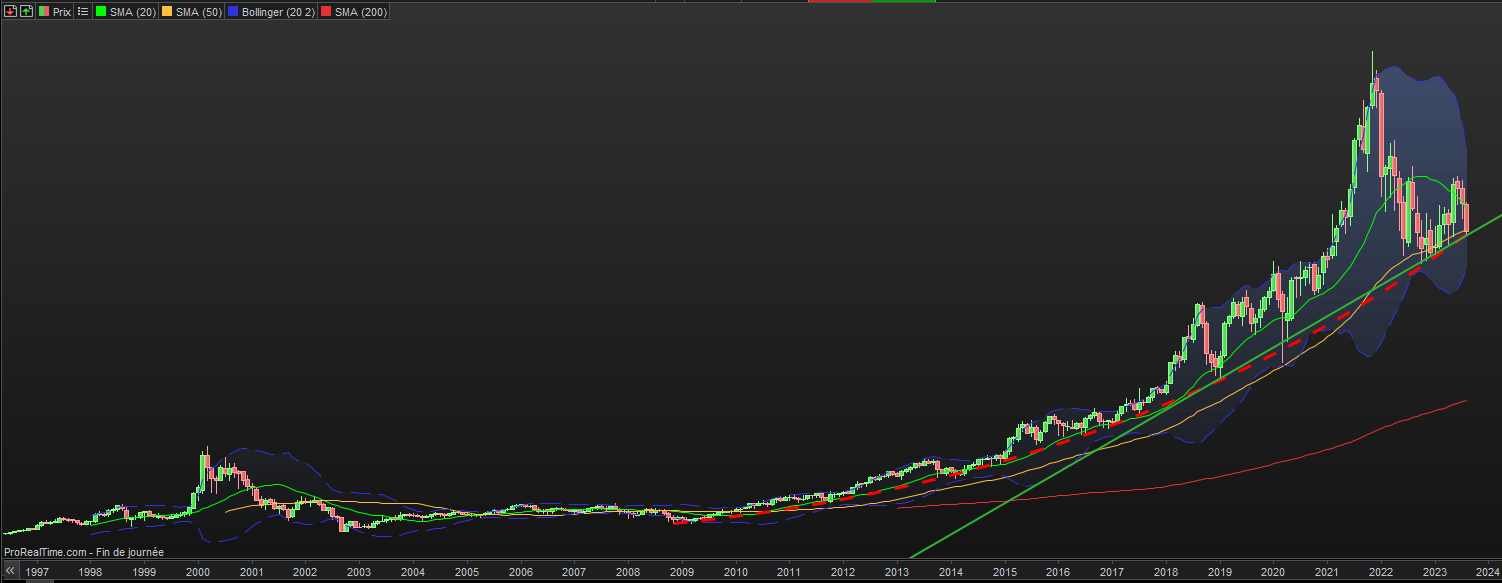This screenshot has width=1502, height=583.
Task: Click the red down-arrow document icon
Action: [x=10, y=12]
